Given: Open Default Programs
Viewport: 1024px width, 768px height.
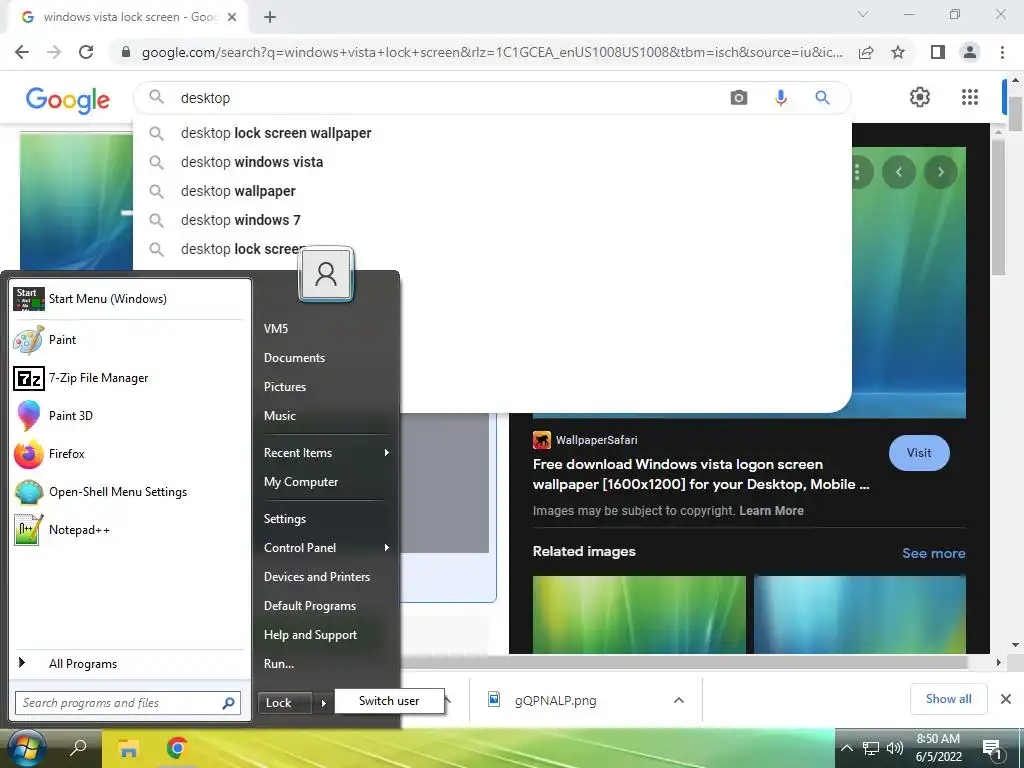Looking at the screenshot, I should [310, 605].
